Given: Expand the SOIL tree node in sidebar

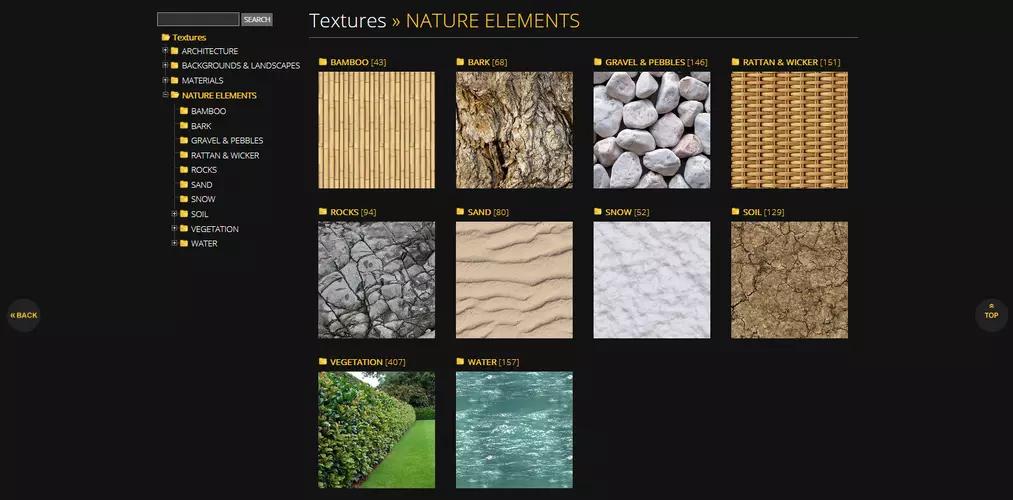Looking at the screenshot, I should (174, 214).
